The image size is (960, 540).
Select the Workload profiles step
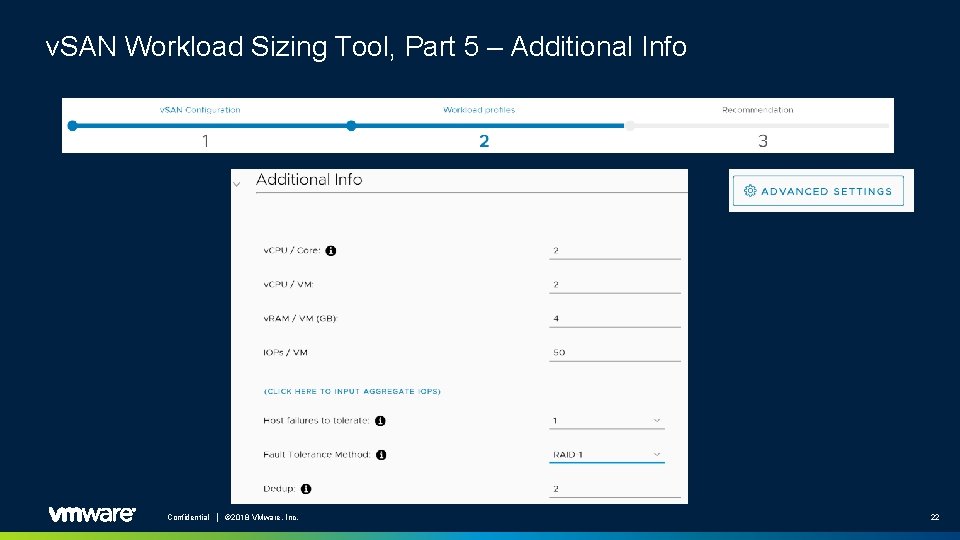click(x=479, y=110)
